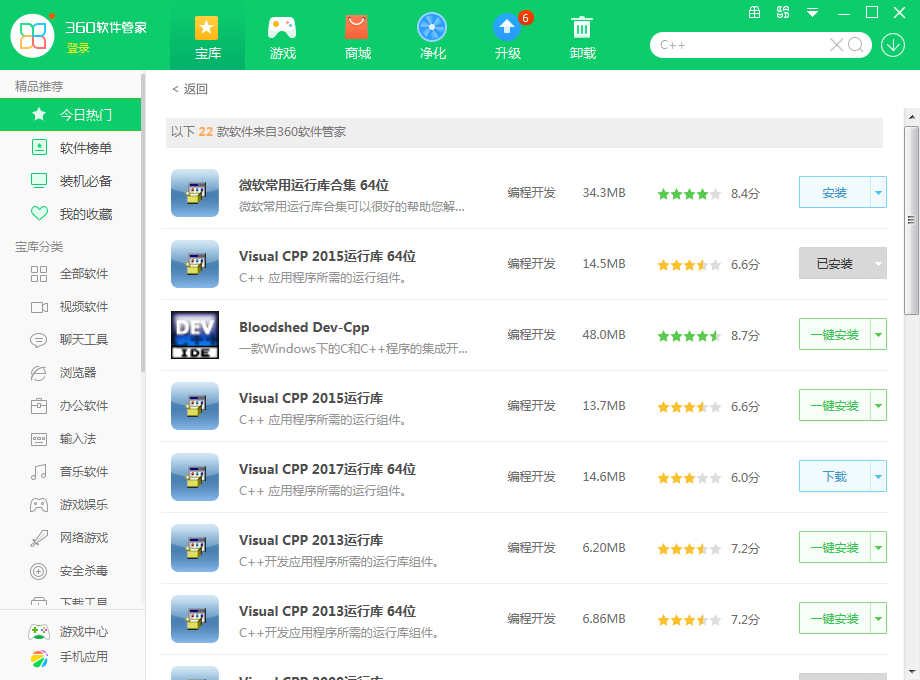Click the magnifier search icon
The image size is (920, 680).
pos(856,45)
